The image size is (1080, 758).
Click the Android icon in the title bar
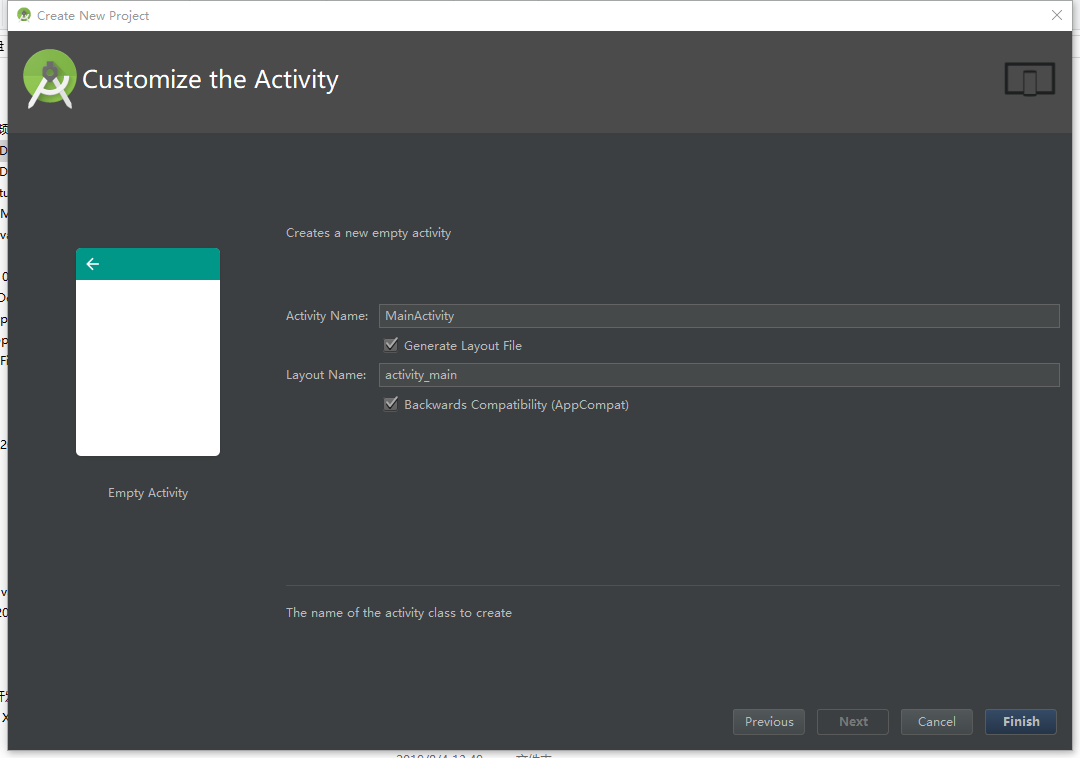pos(24,15)
